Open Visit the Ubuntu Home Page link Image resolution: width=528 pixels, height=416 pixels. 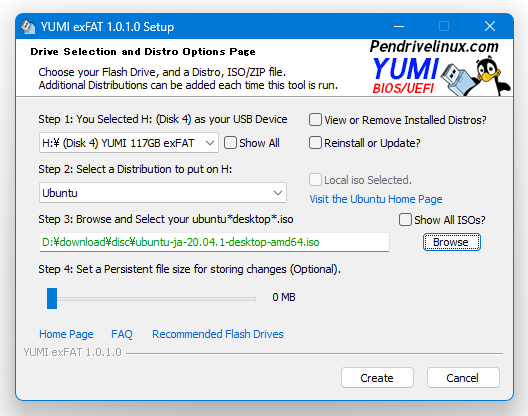376,199
